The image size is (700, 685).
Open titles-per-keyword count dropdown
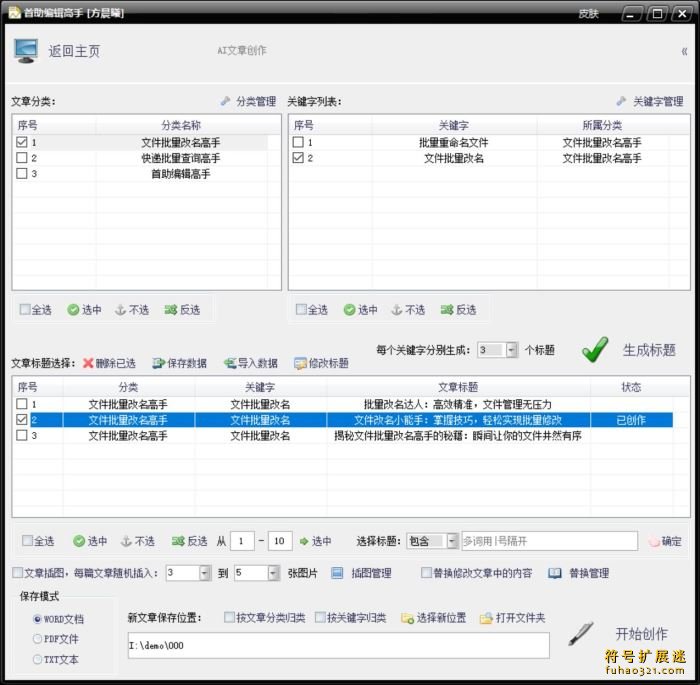pyautogui.click(x=512, y=350)
